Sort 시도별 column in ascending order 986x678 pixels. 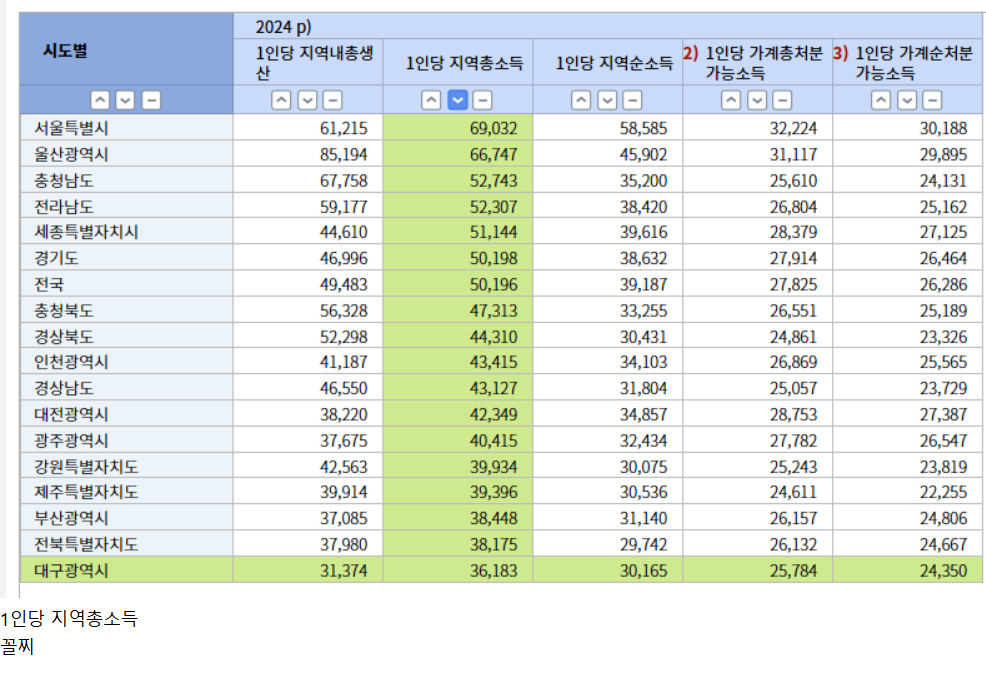pos(100,100)
